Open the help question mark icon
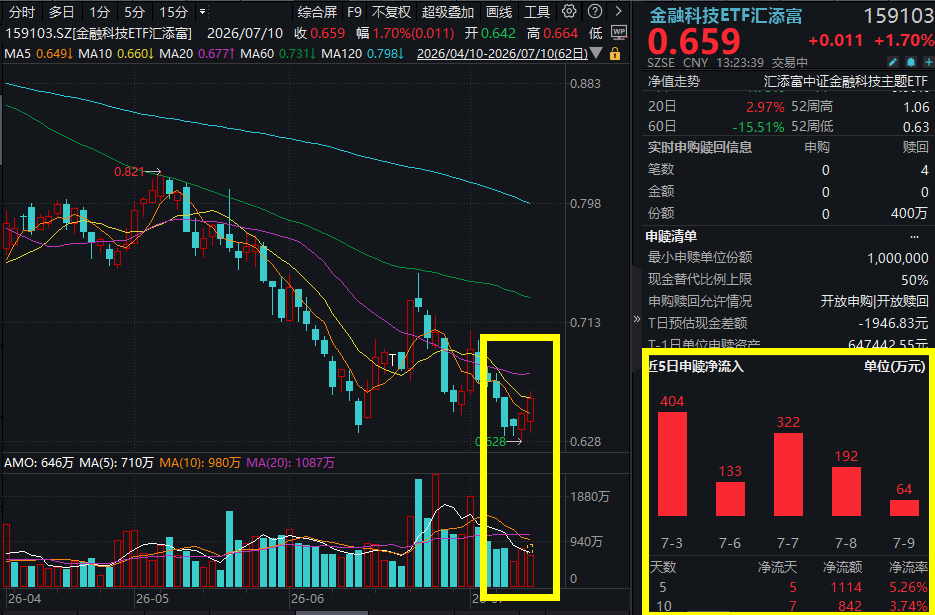Image resolution: width=935 pixels, height=615 pixels. 595,11
